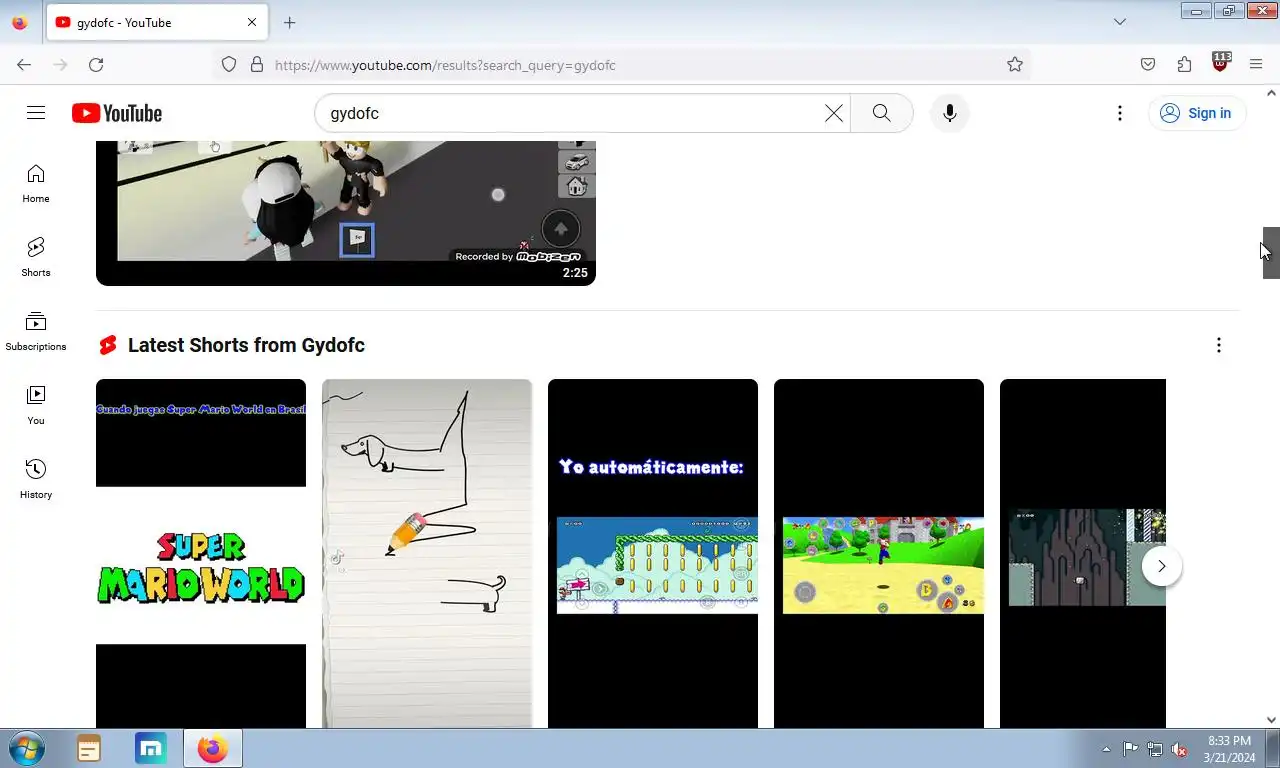The height and width of the screenshot is (768, 1280).
Task: Run search with the magnifier button
Action: (881, 113)
